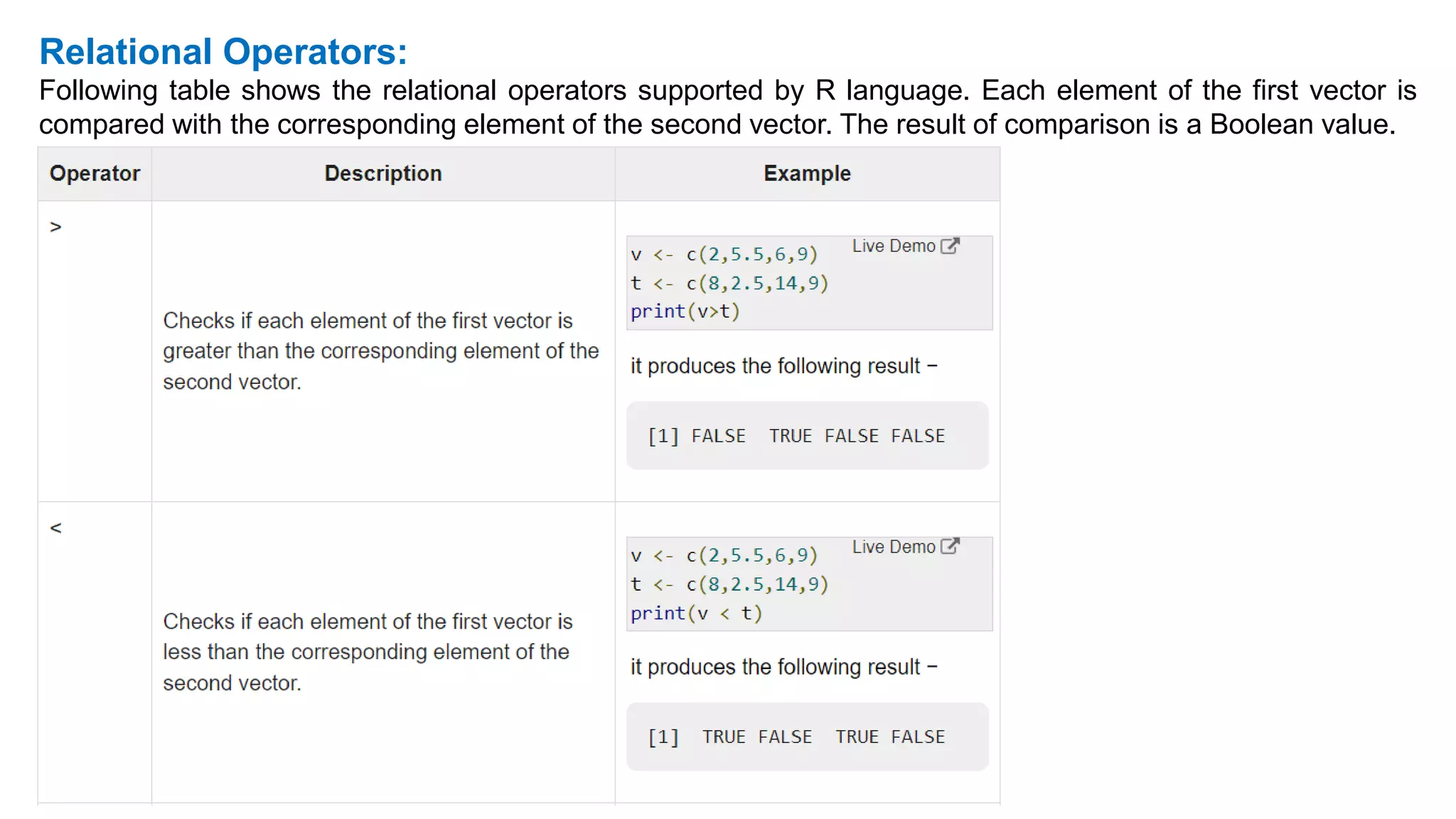Select the Relational Operators heading
Screen dimensions: 1456x819
(223, 52)
